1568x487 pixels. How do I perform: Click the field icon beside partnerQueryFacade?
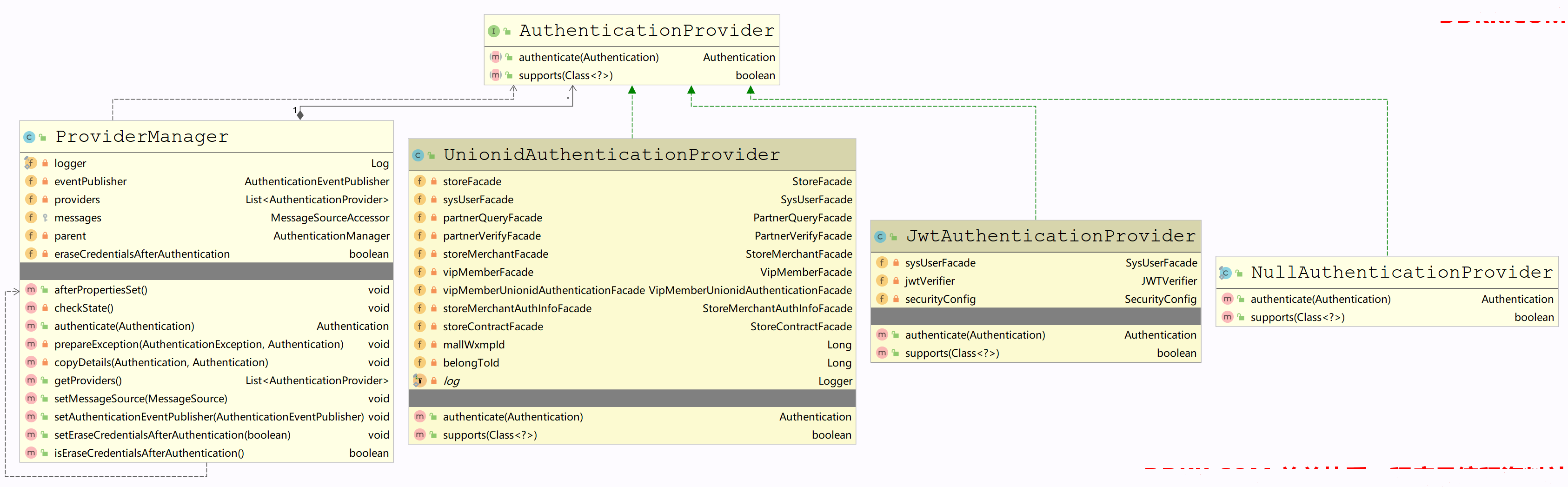[x=420, y=218]
